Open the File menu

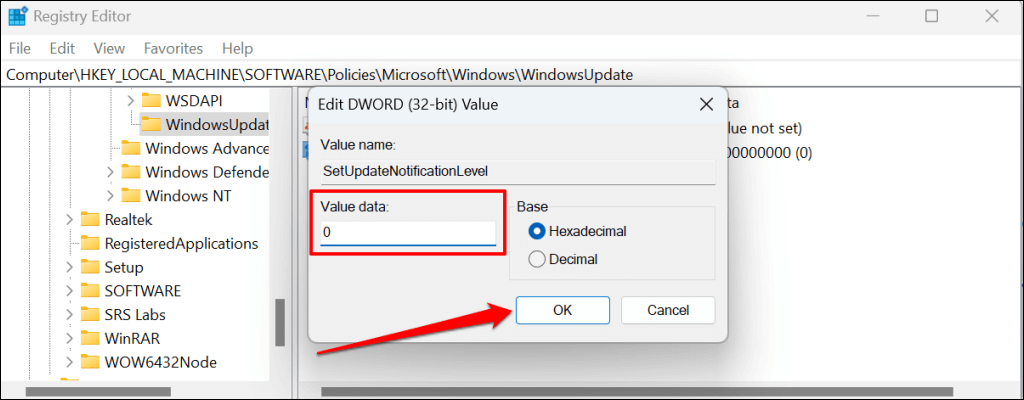[x=21, y=48]
